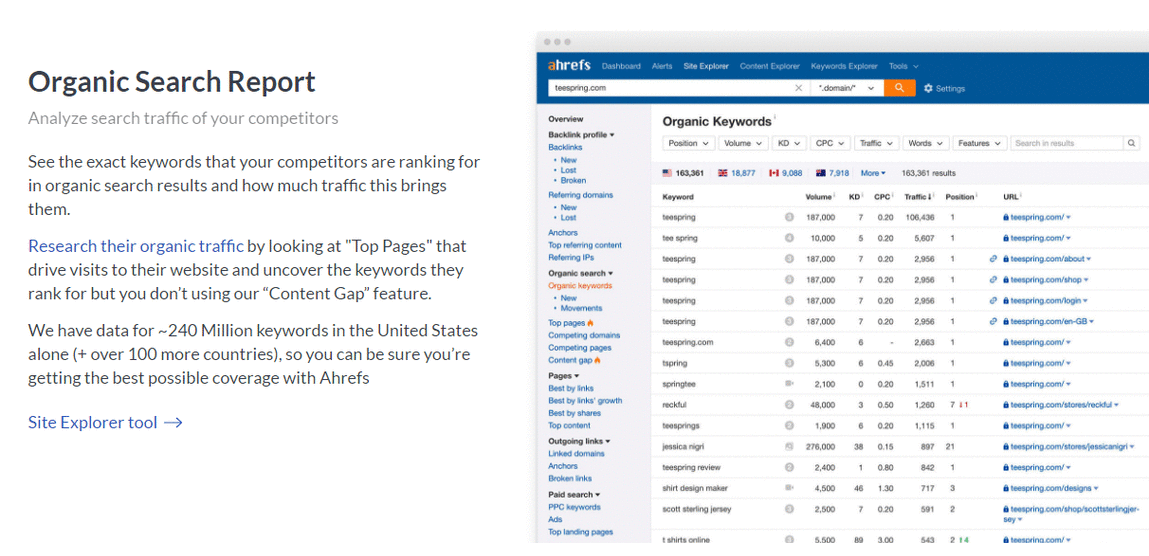
Task: Open the Site Explorer tool link
Action: 105,423
